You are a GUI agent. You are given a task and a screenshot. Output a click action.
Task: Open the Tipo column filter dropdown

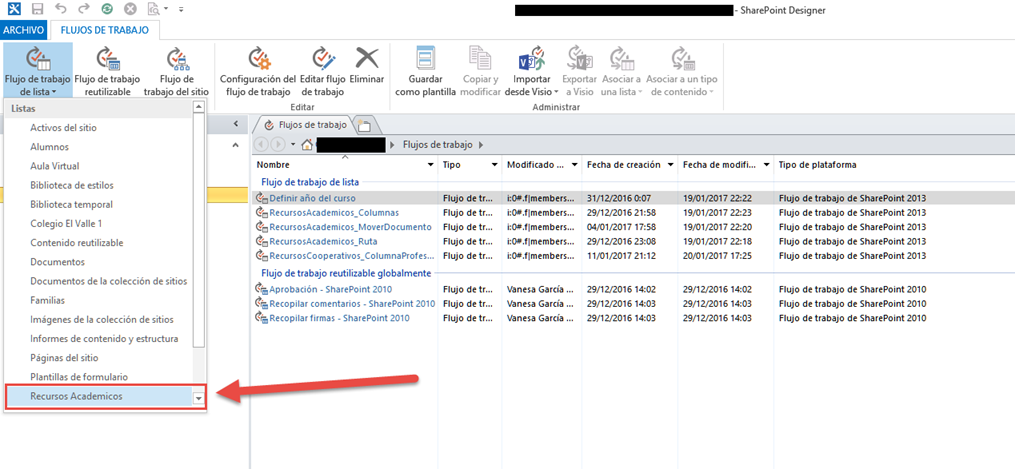pos(495,165)
